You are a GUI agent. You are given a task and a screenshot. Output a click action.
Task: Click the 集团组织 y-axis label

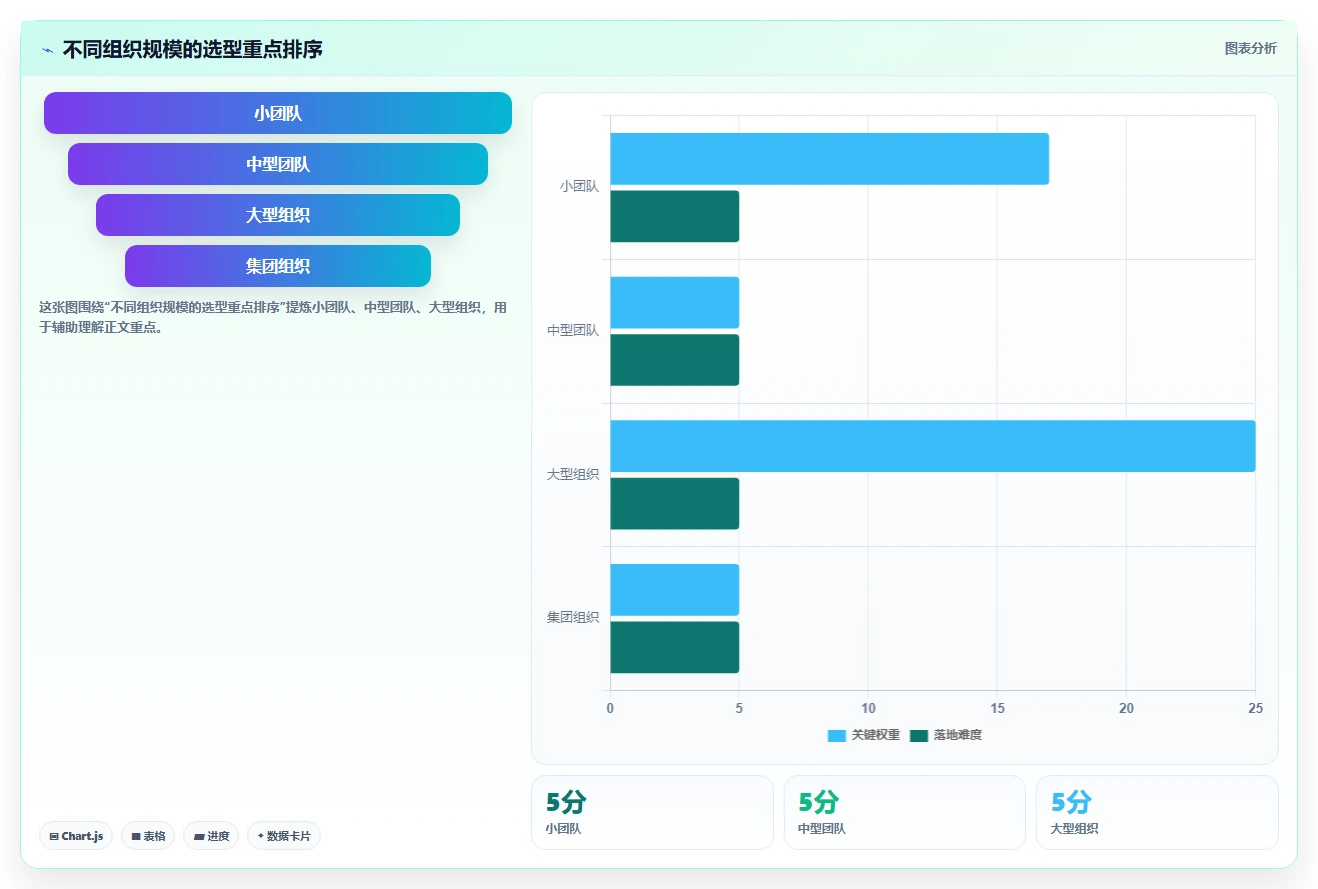(x=573, y=617)
